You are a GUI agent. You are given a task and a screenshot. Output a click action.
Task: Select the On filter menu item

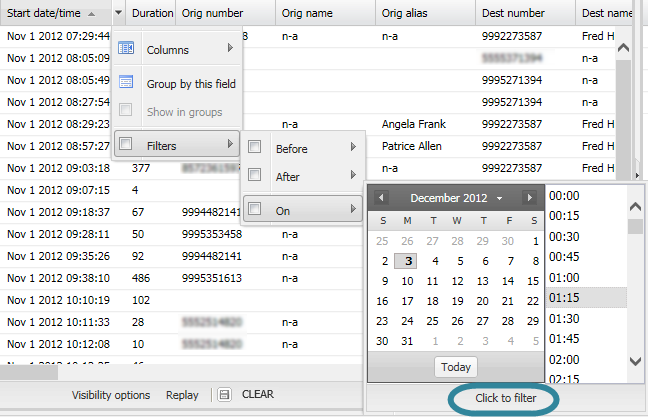coord(302,209)
